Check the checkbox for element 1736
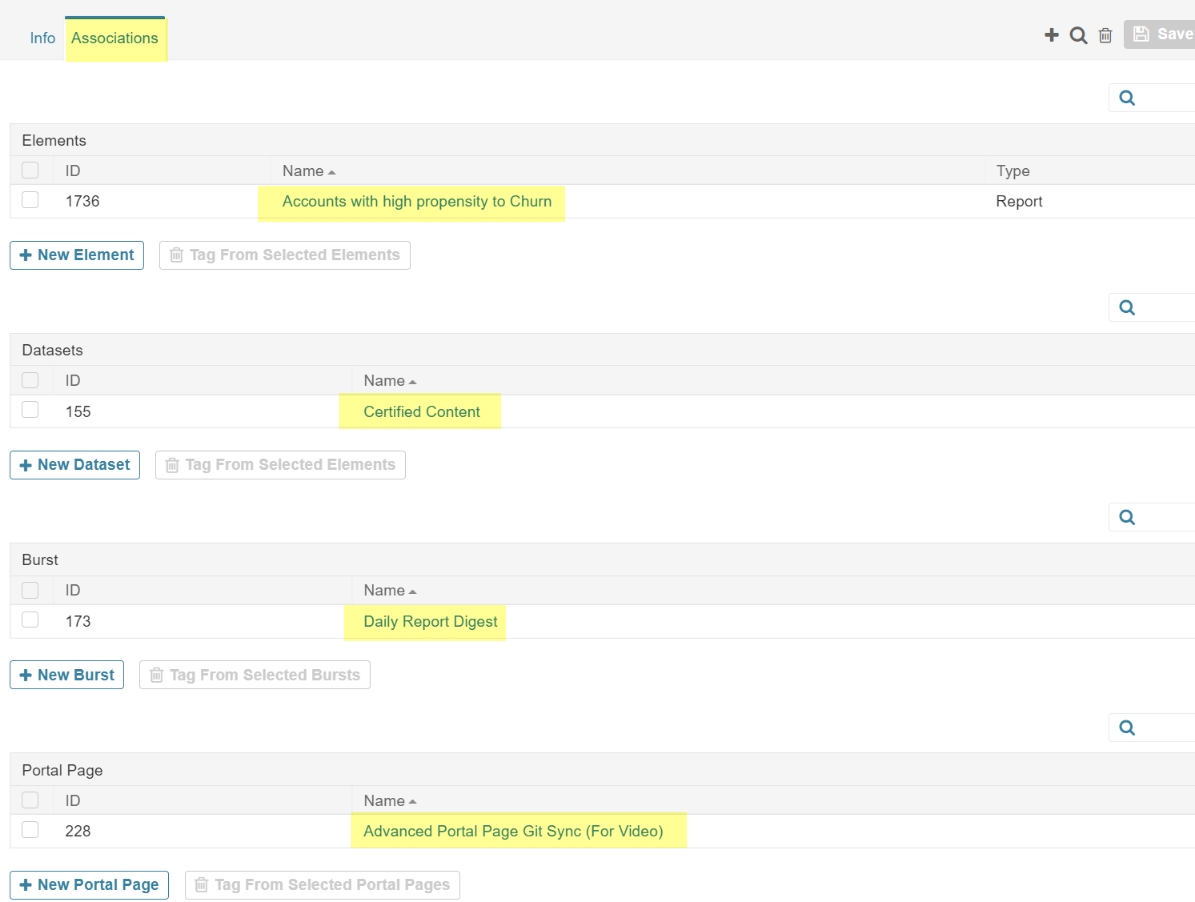The width and height of the screenshot is (1195, 902). tap(29, 201)
